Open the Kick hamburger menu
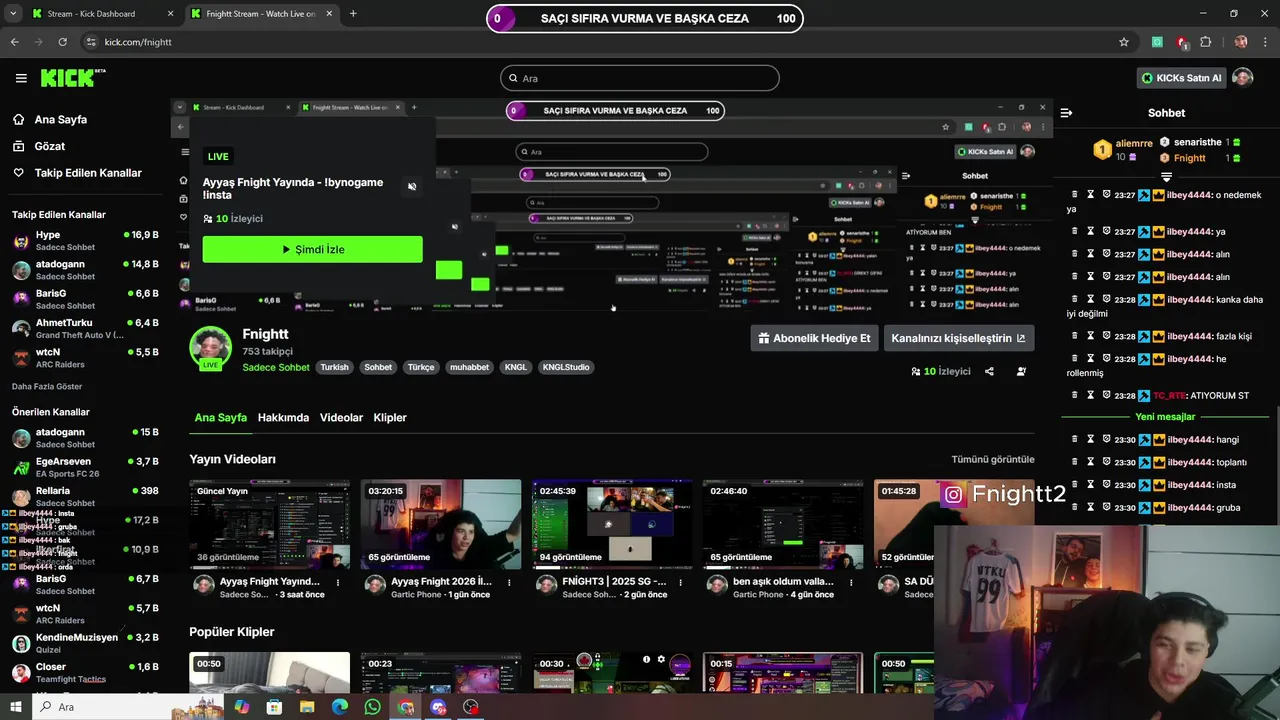The height and width of the screenshot is (720, 1280). click(21, 78)
